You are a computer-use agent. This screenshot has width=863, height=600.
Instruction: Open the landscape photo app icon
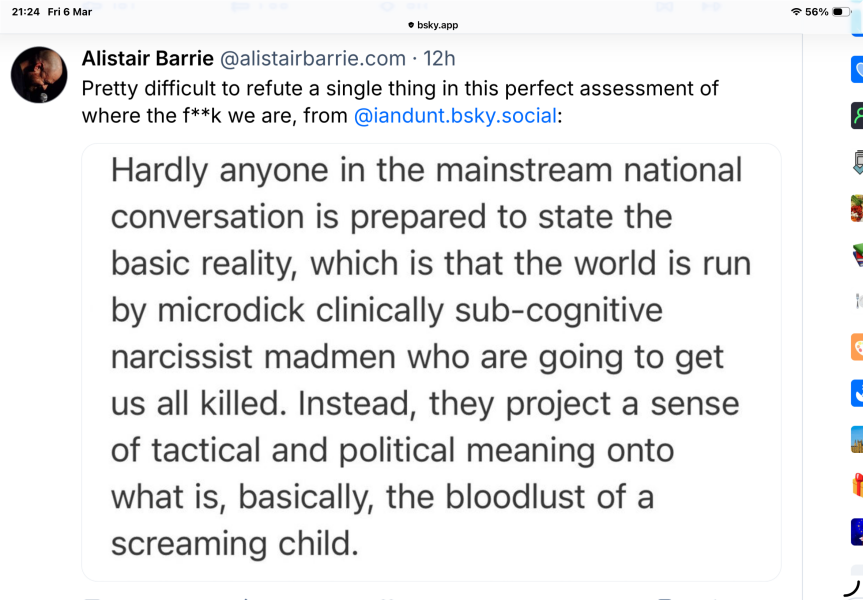(x=856, y=439)
